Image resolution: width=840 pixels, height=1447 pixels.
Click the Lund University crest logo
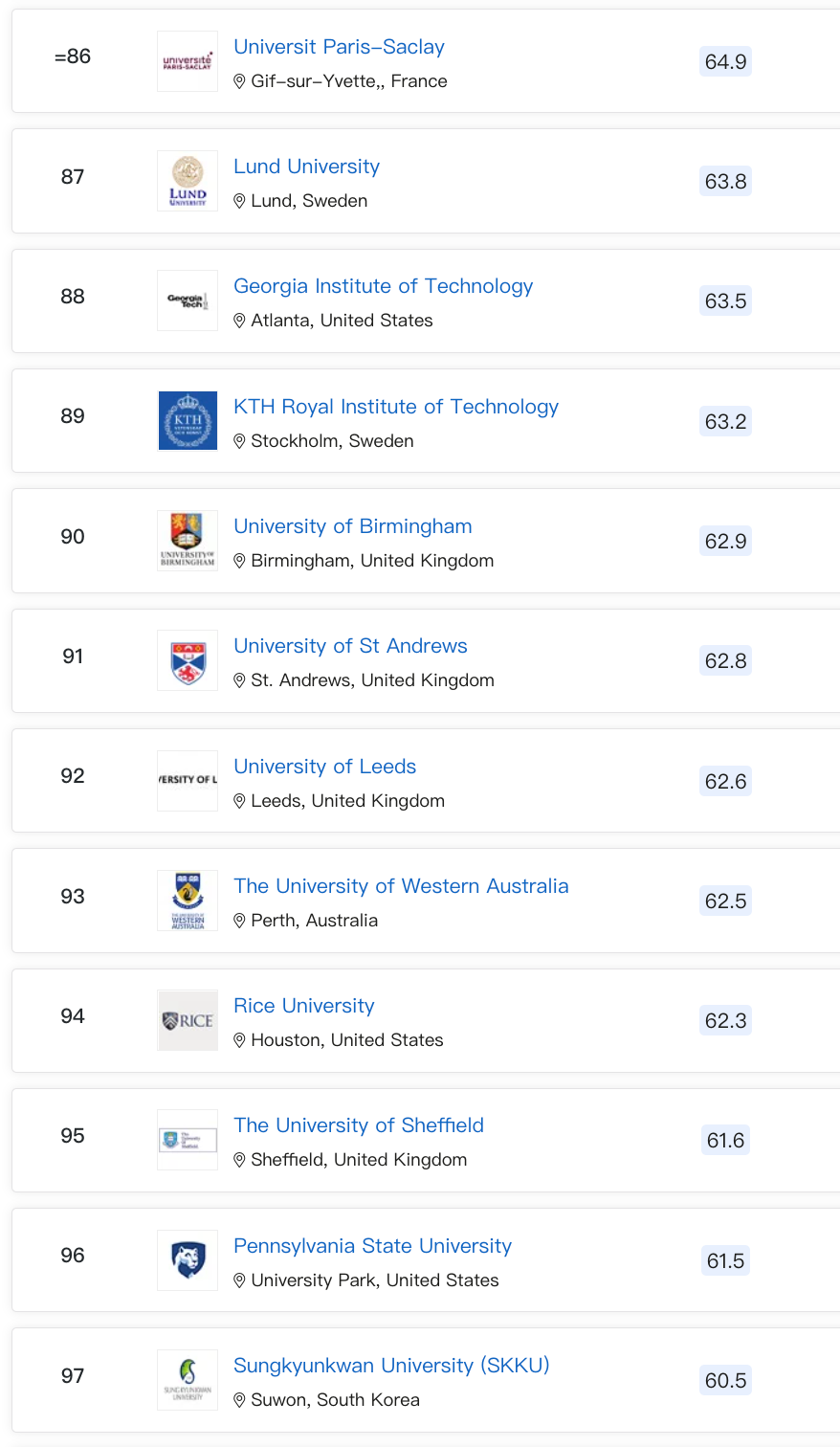(x=188, y=181)
